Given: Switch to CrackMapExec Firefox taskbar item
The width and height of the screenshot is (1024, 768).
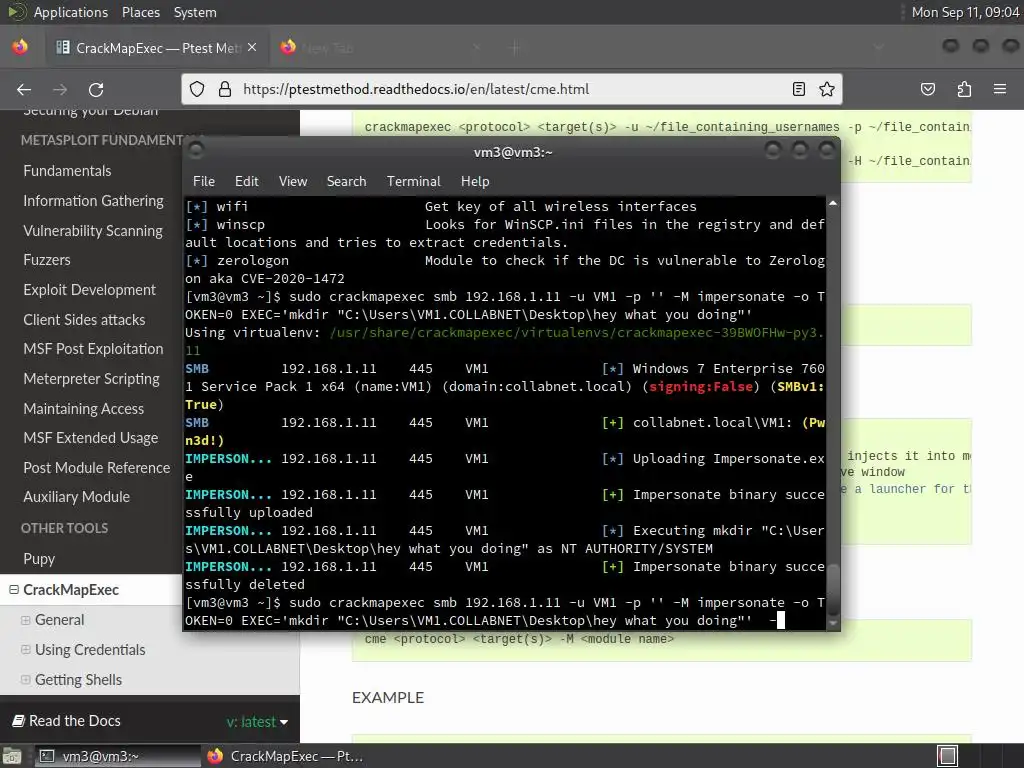Looking at the screenshot, I should coord(285,756).
